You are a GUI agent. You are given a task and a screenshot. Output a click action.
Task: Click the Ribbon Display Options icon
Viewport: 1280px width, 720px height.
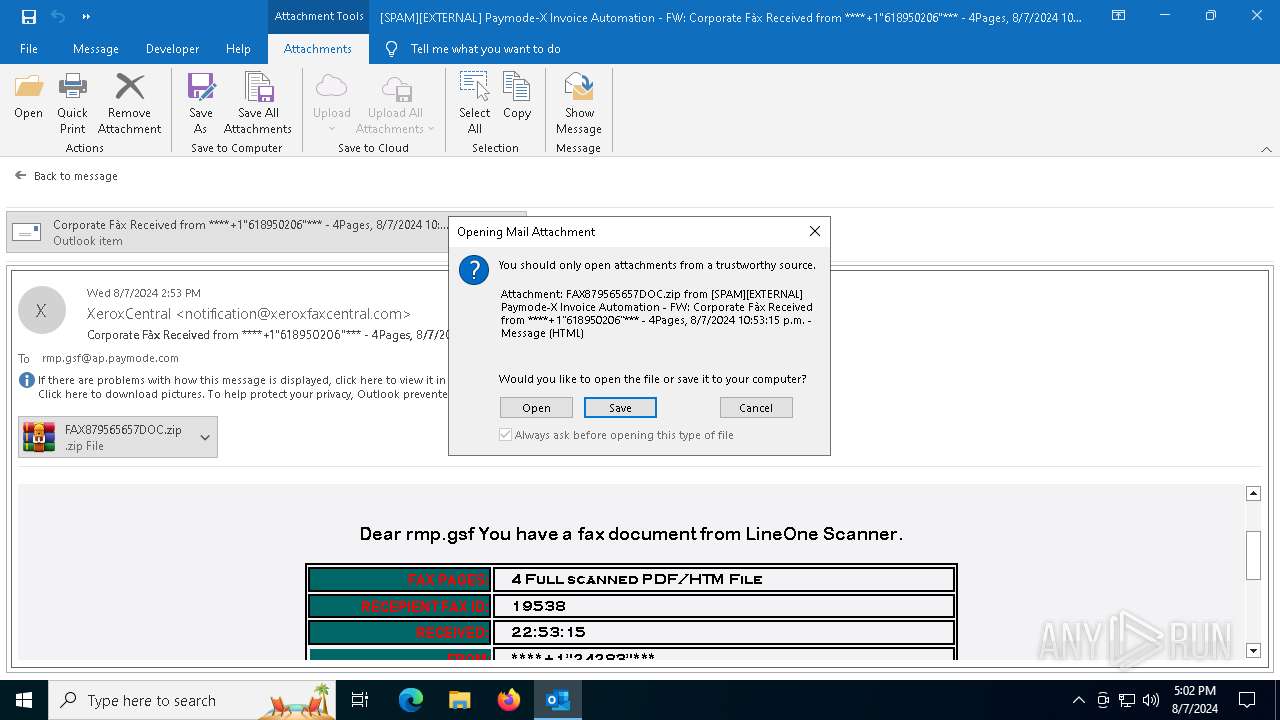point(1119,16)
